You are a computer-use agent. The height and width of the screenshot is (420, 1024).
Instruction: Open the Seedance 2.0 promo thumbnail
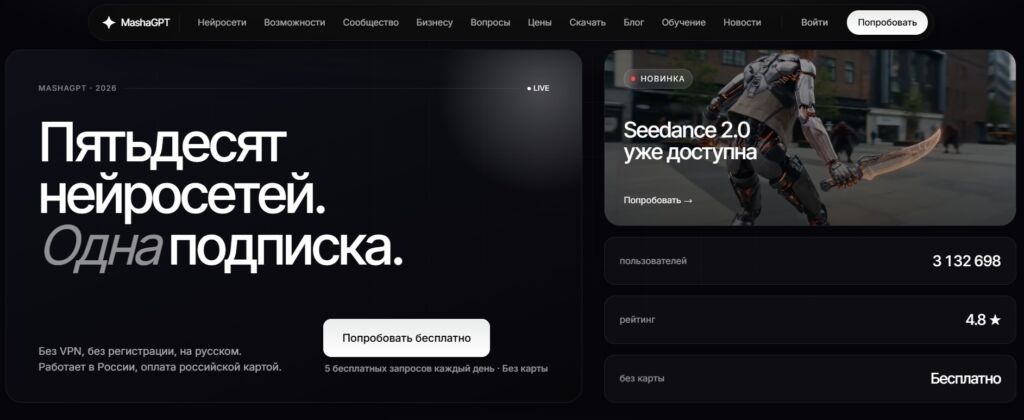tap(810, 138)
